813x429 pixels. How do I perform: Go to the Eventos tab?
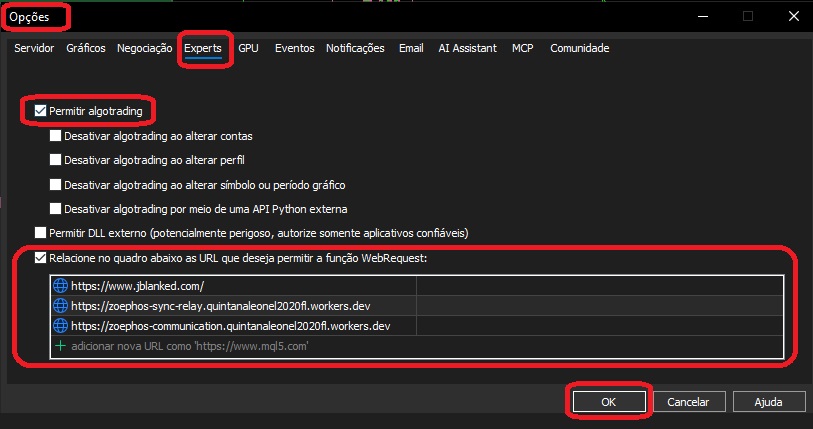pyautogui.click(x=295, y=48)
